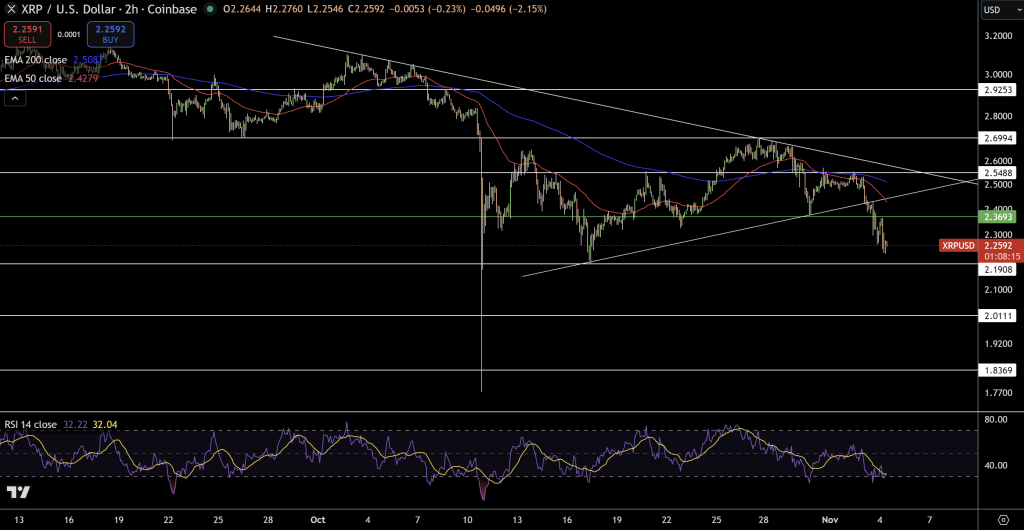Image resolution: width=1024 pixels, height=530 pixels.
Task: Click the green 2.3693 price label
Action: 997,215
